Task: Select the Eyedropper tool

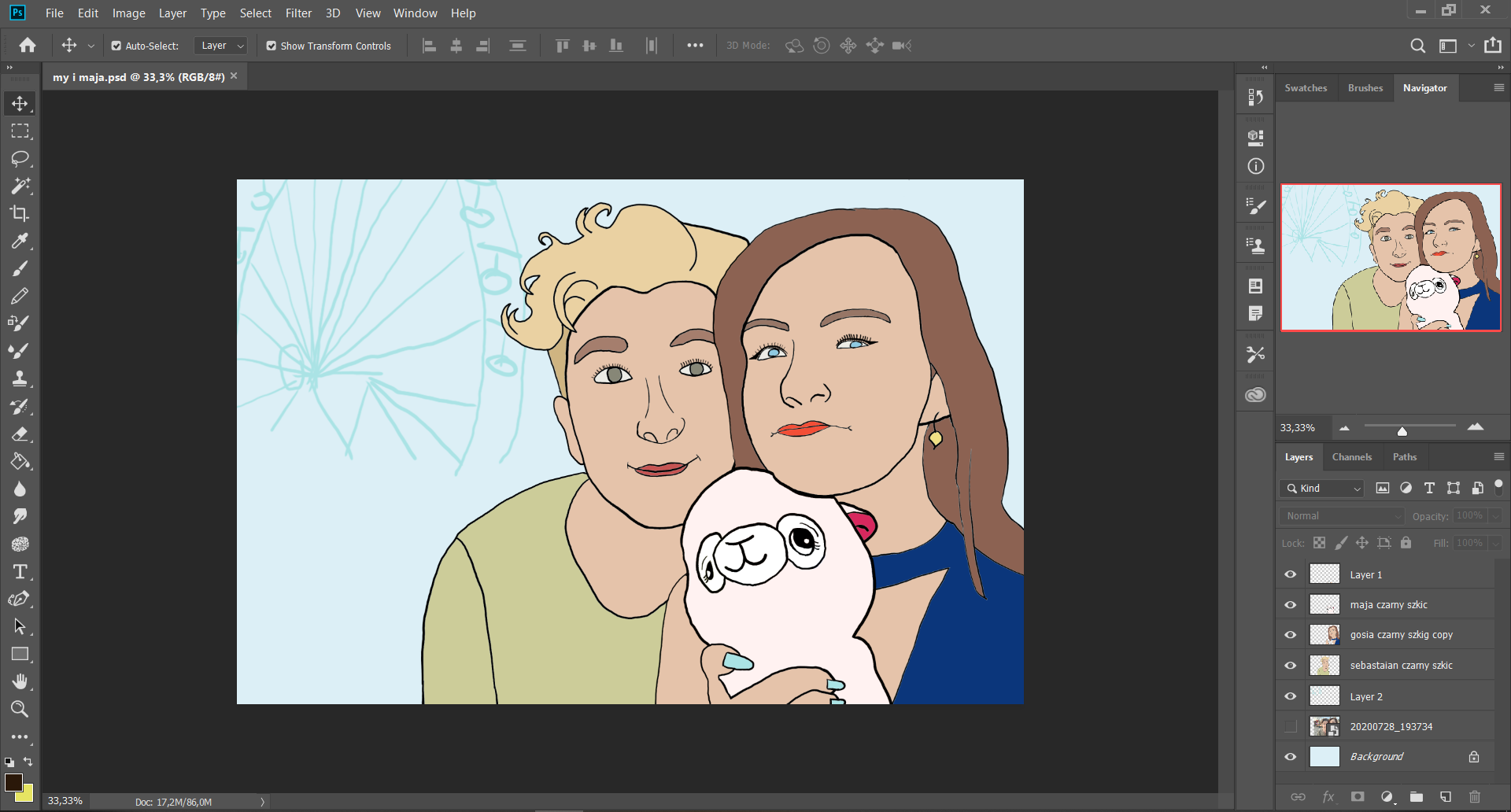Action: click(20, 241)
